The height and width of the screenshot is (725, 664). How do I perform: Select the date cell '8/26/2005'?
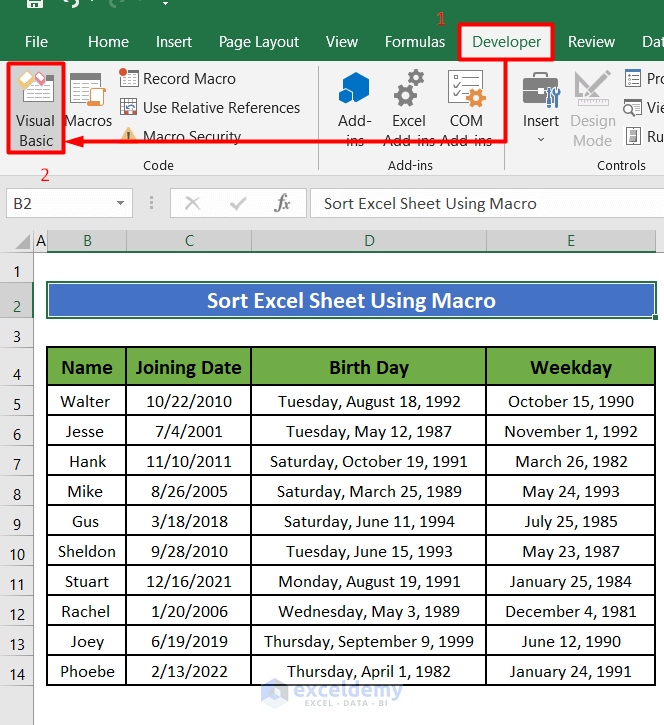[x=189, y=491]
